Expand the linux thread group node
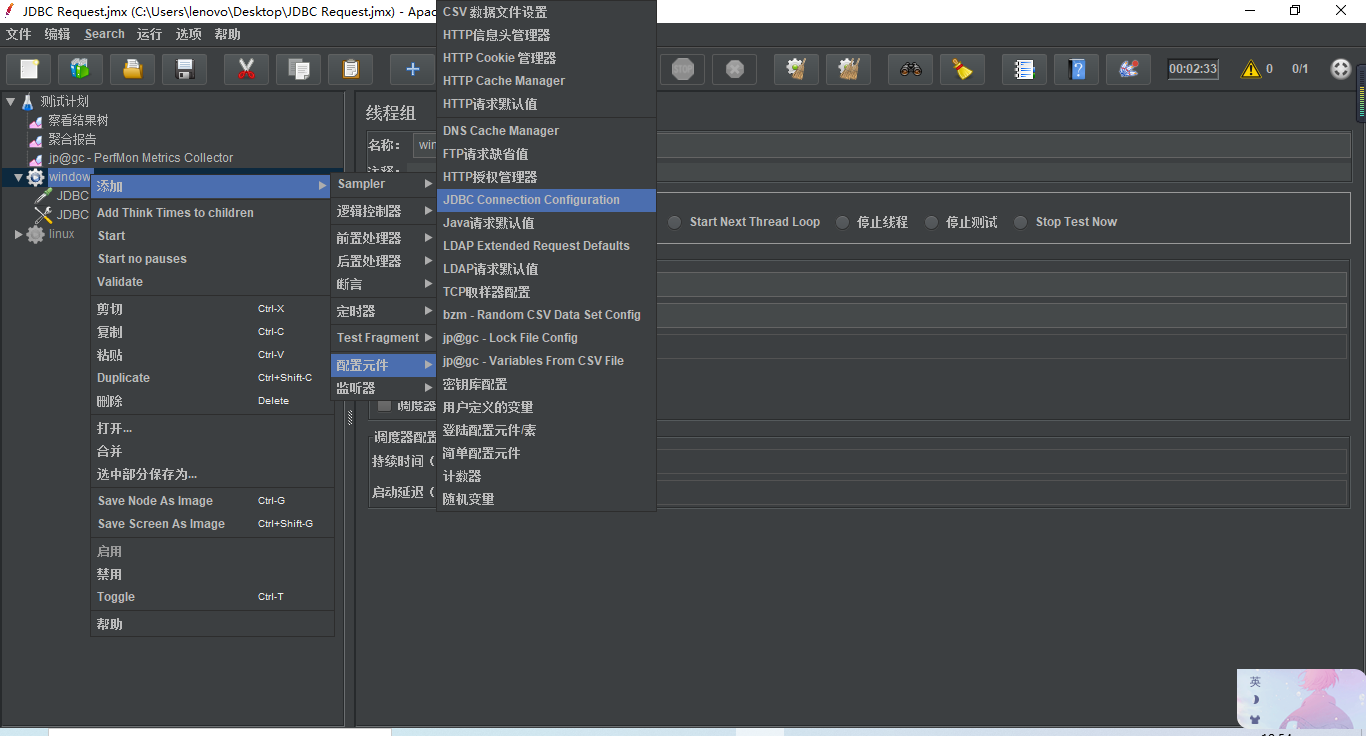This screenshot has height=736, width=1366. [x=18, y=234]
